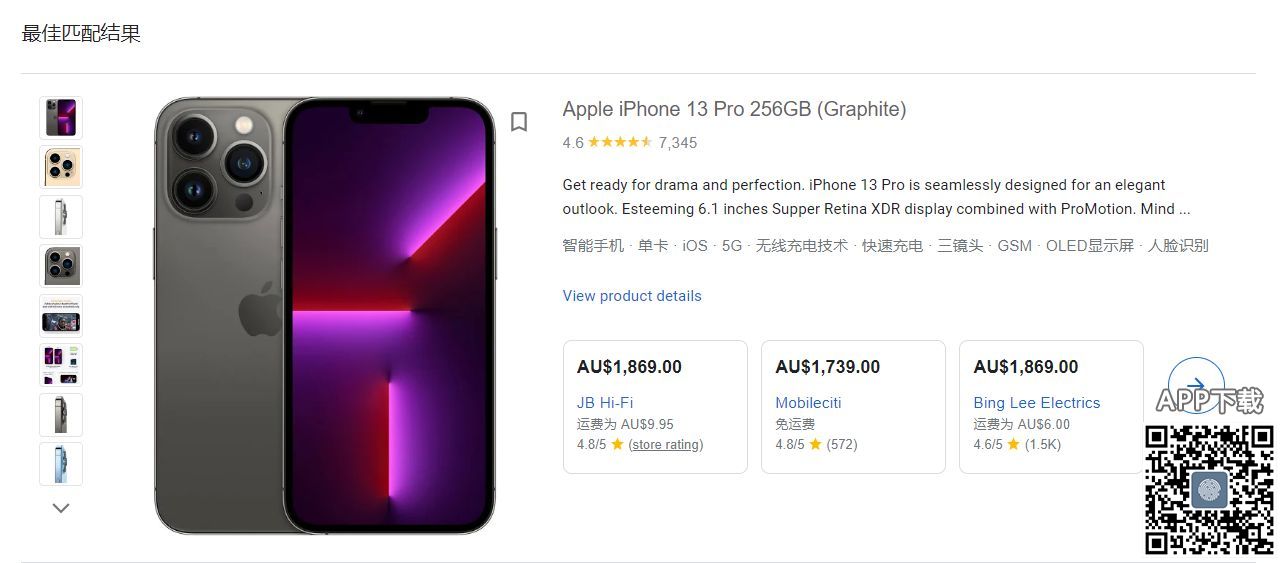Select the first graphite phone thumbnail
The image size is (1282, 563).
(61, 118)
